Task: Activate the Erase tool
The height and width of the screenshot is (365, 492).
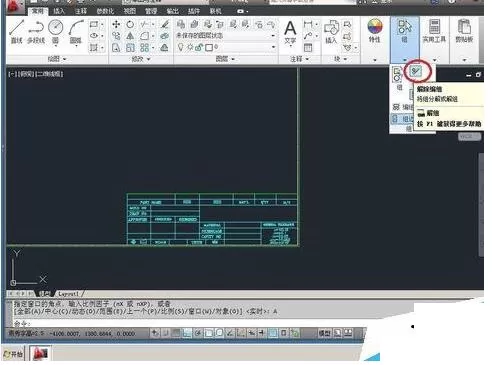Action: (x=165, y=24)
